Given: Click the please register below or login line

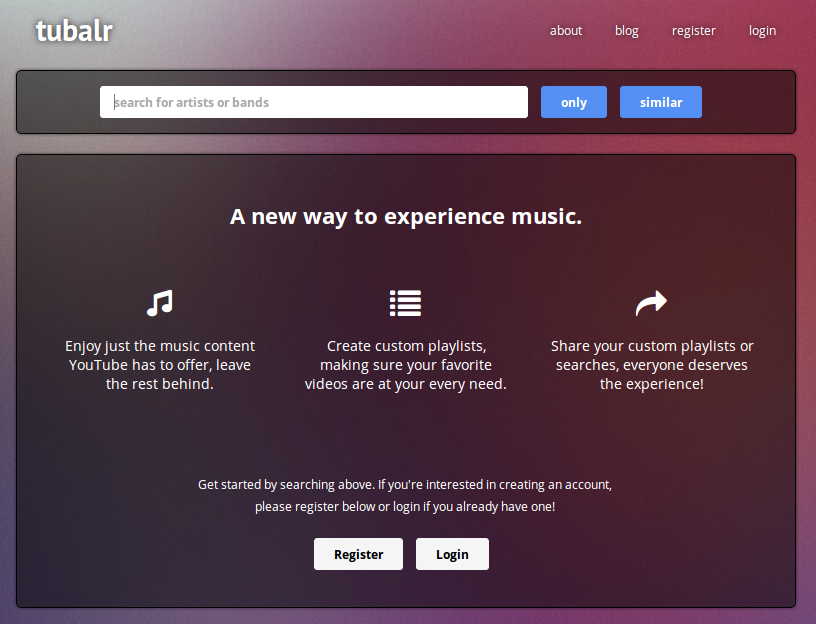Looking at the screenshot, I should coord(405,506).
